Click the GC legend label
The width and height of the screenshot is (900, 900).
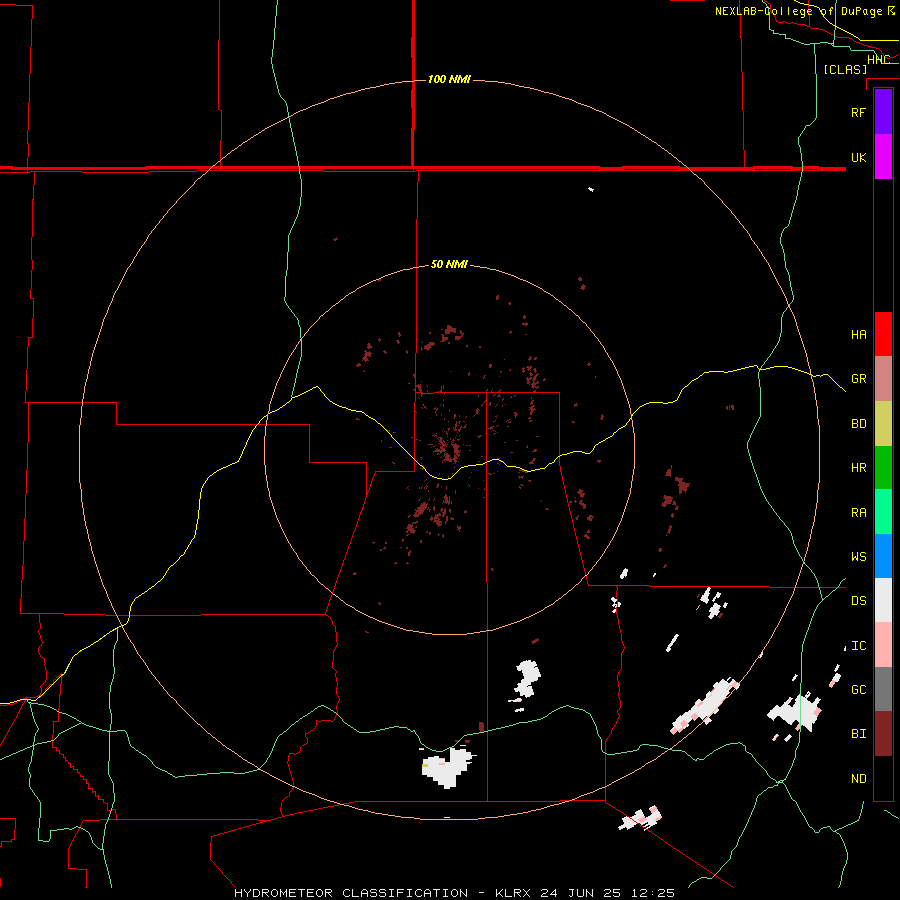click(858, 690)
